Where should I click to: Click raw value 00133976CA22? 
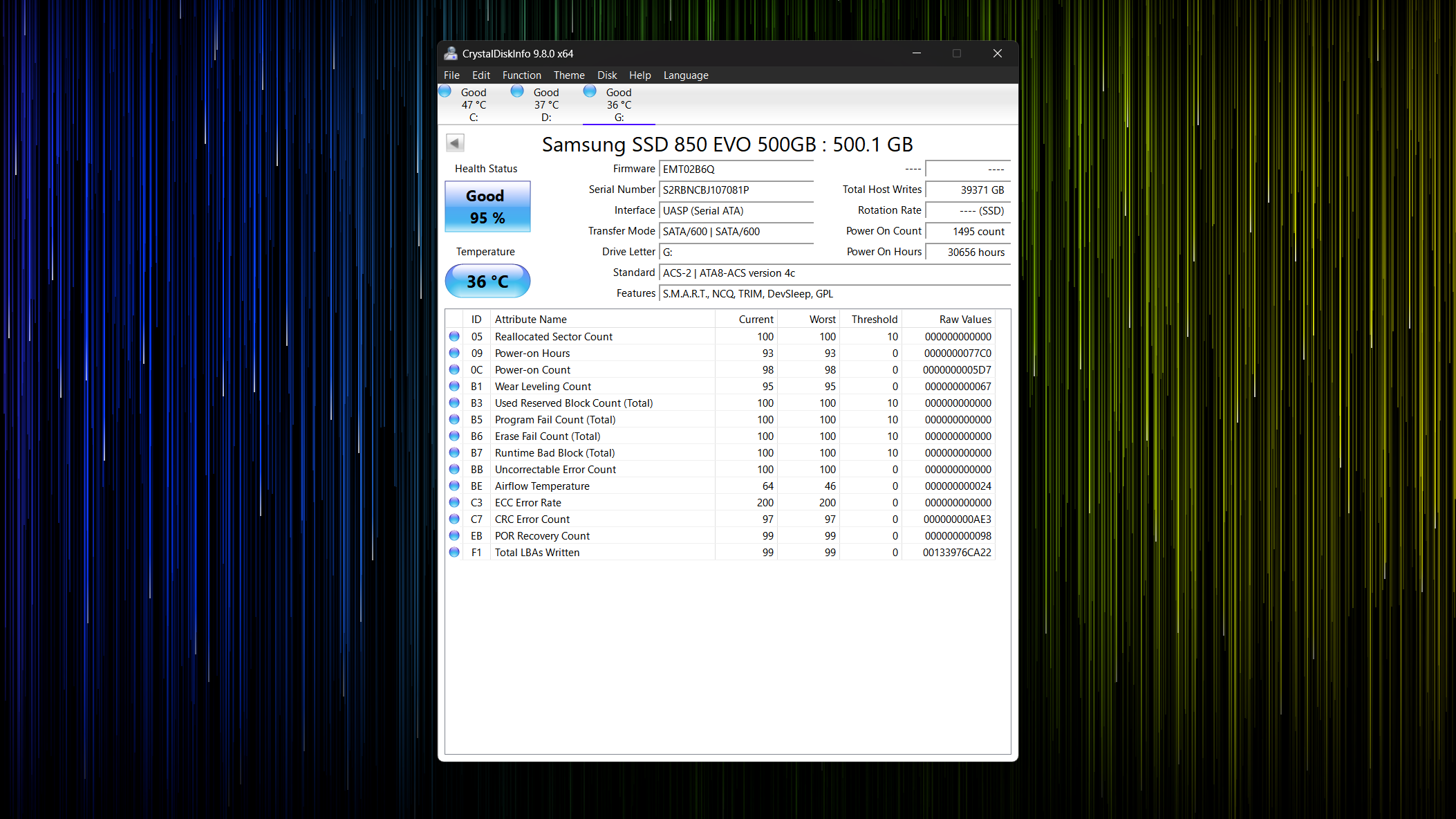click(x=957, y=552)
